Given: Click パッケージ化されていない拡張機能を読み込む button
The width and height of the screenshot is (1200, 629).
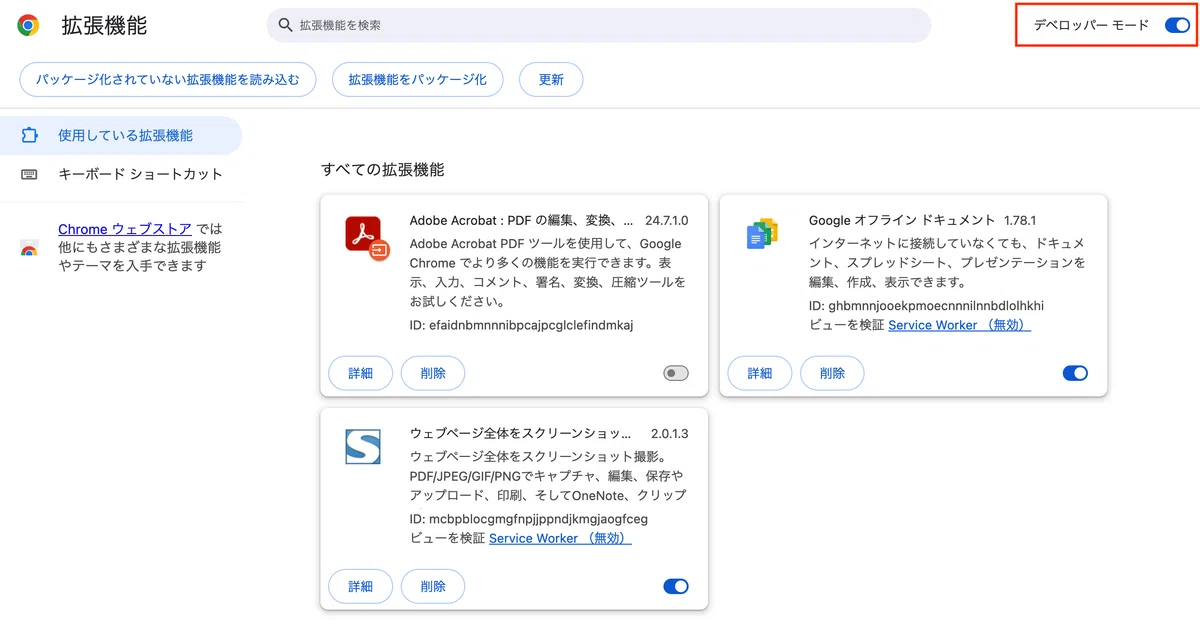Looking at the screenshot, I should [x=168, y=79].
